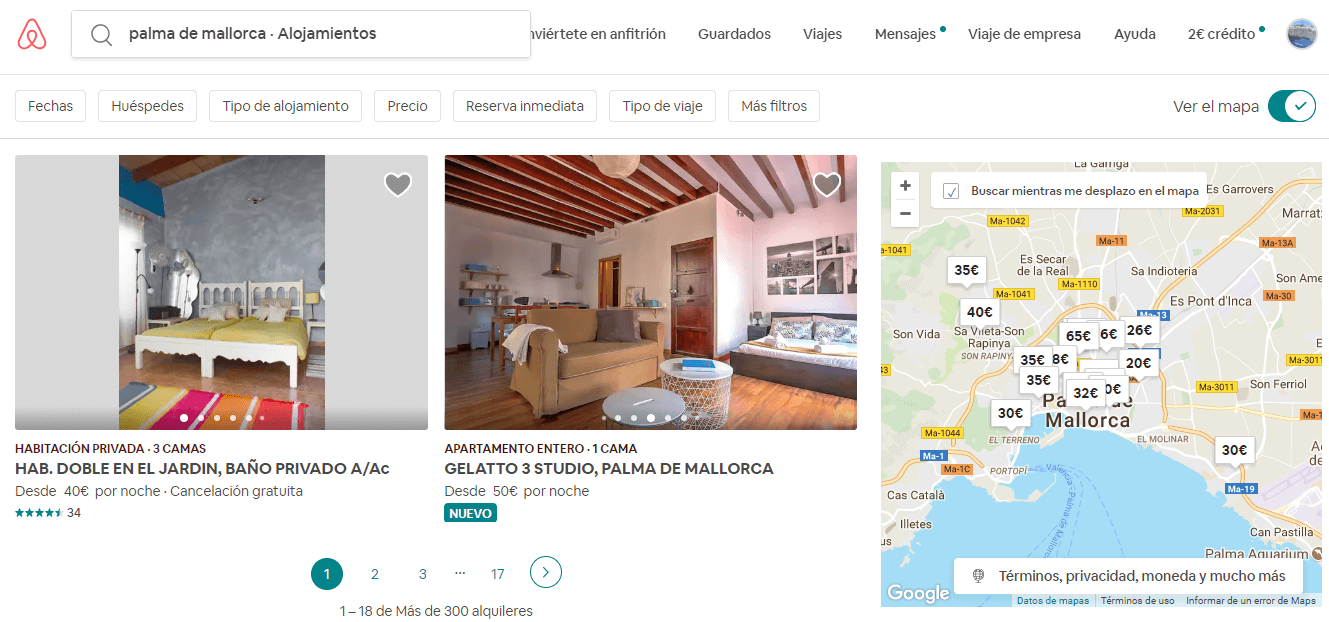Viewport: 1329px width, 622px height.
Task: Open the Precio filter
Action: (x=407, y=106)
